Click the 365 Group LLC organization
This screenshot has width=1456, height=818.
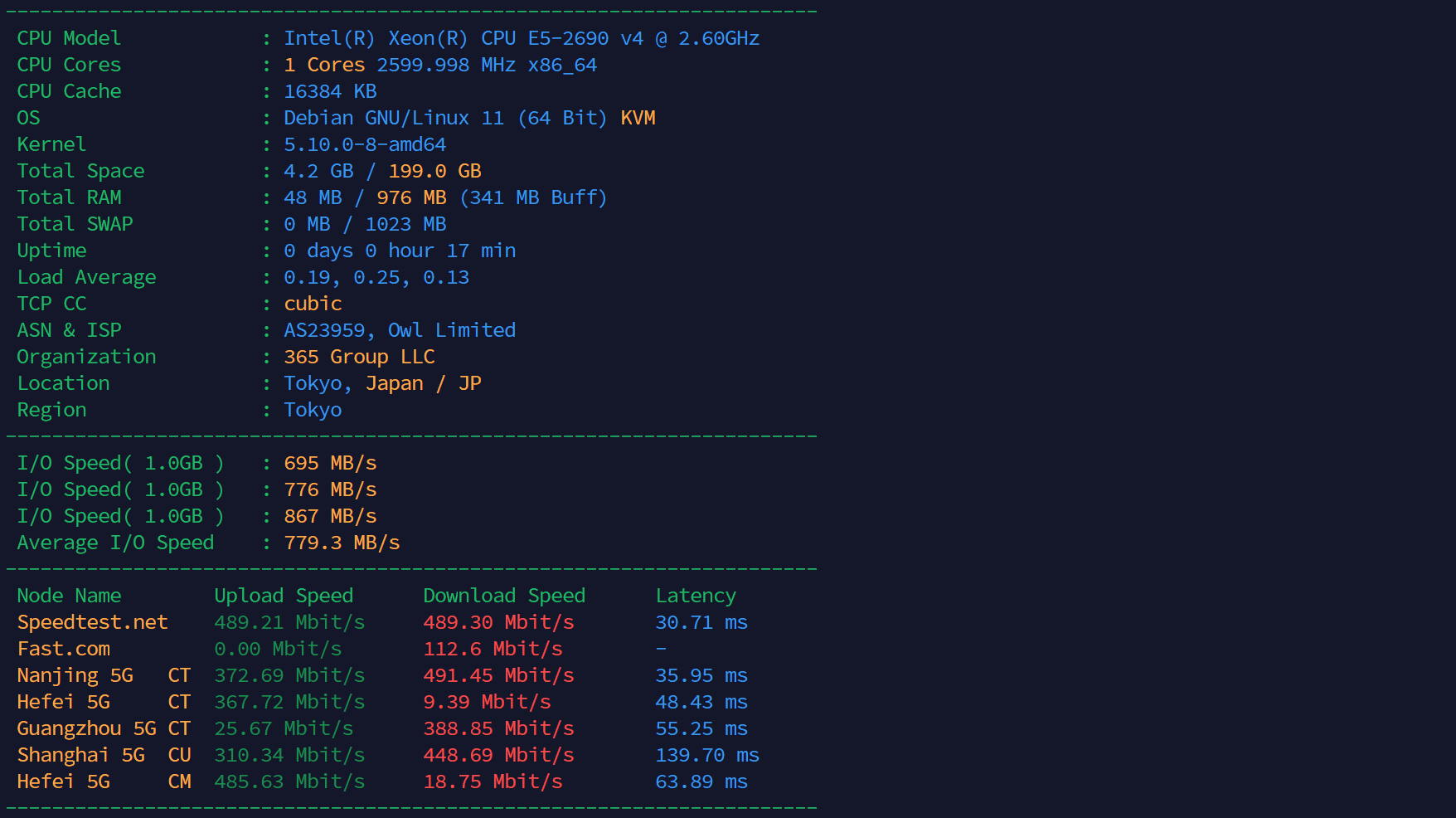coord(359,357)
